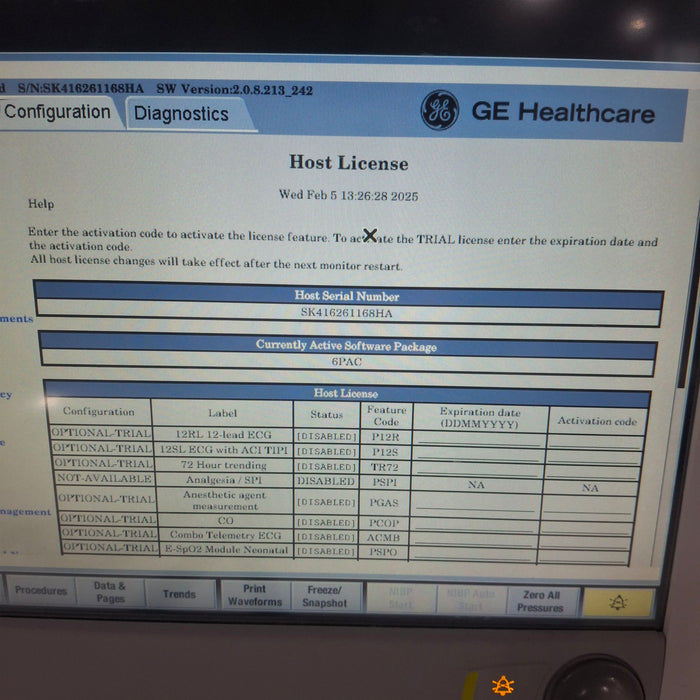Switch to the Configuration tab
700x700 pixels.
point(58,112)
